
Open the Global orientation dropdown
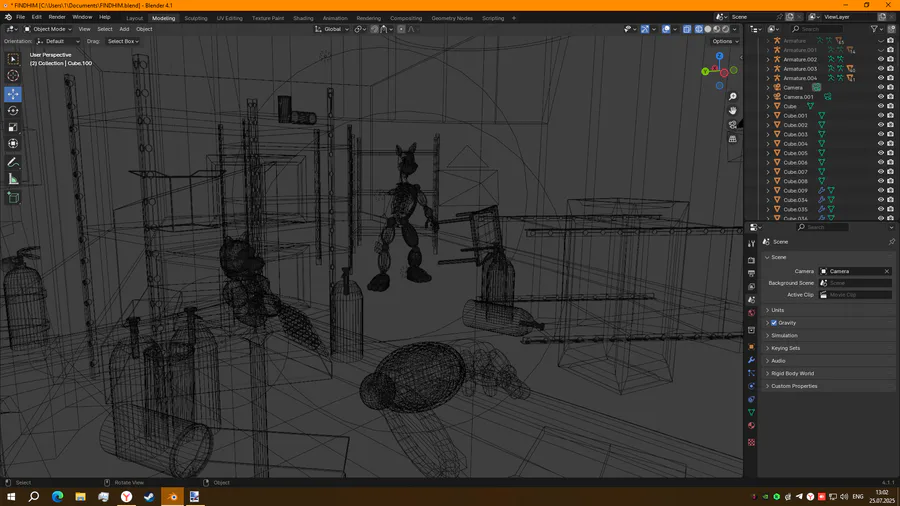point(332,29)
